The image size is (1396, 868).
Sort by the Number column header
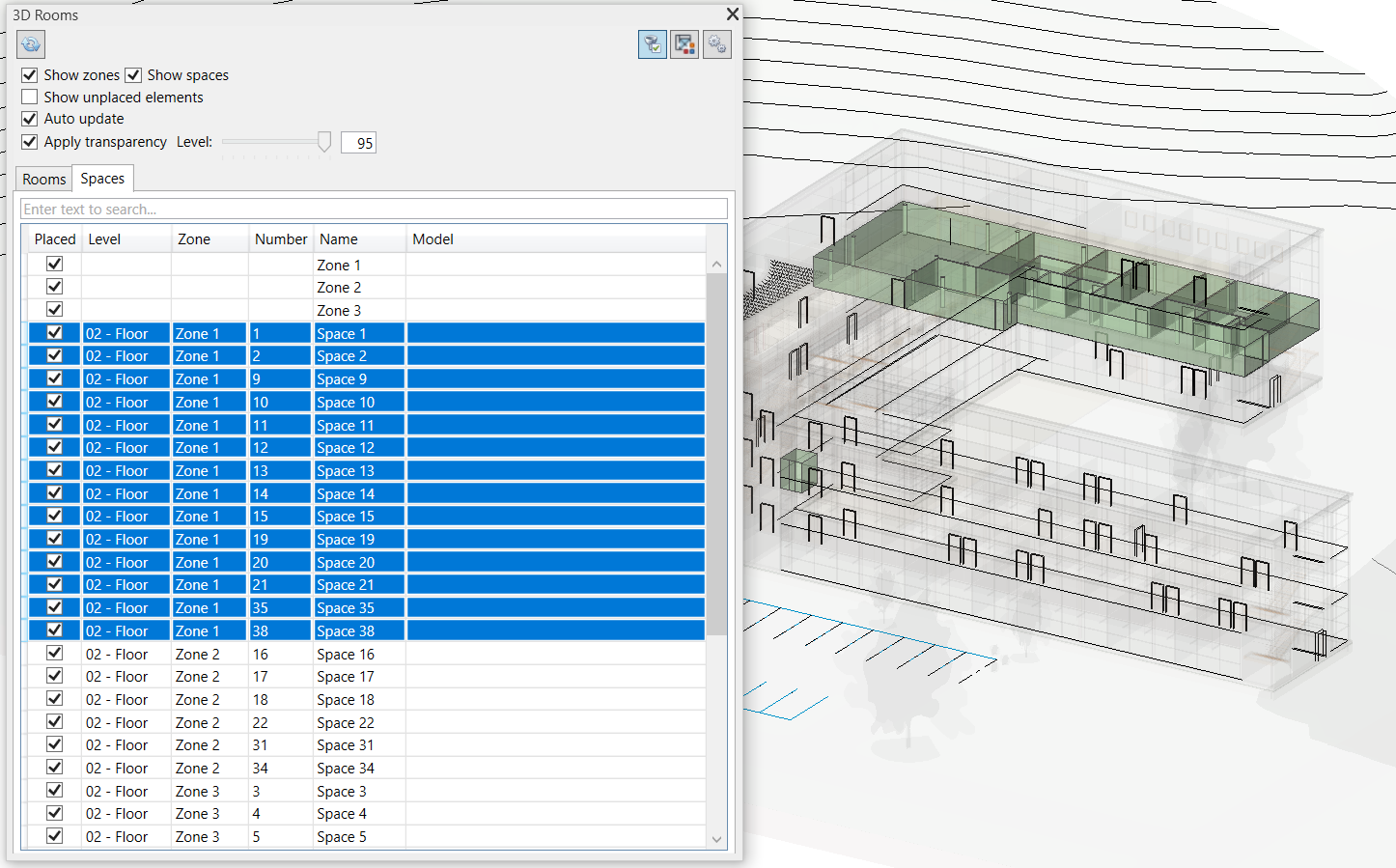coord(280,239)
